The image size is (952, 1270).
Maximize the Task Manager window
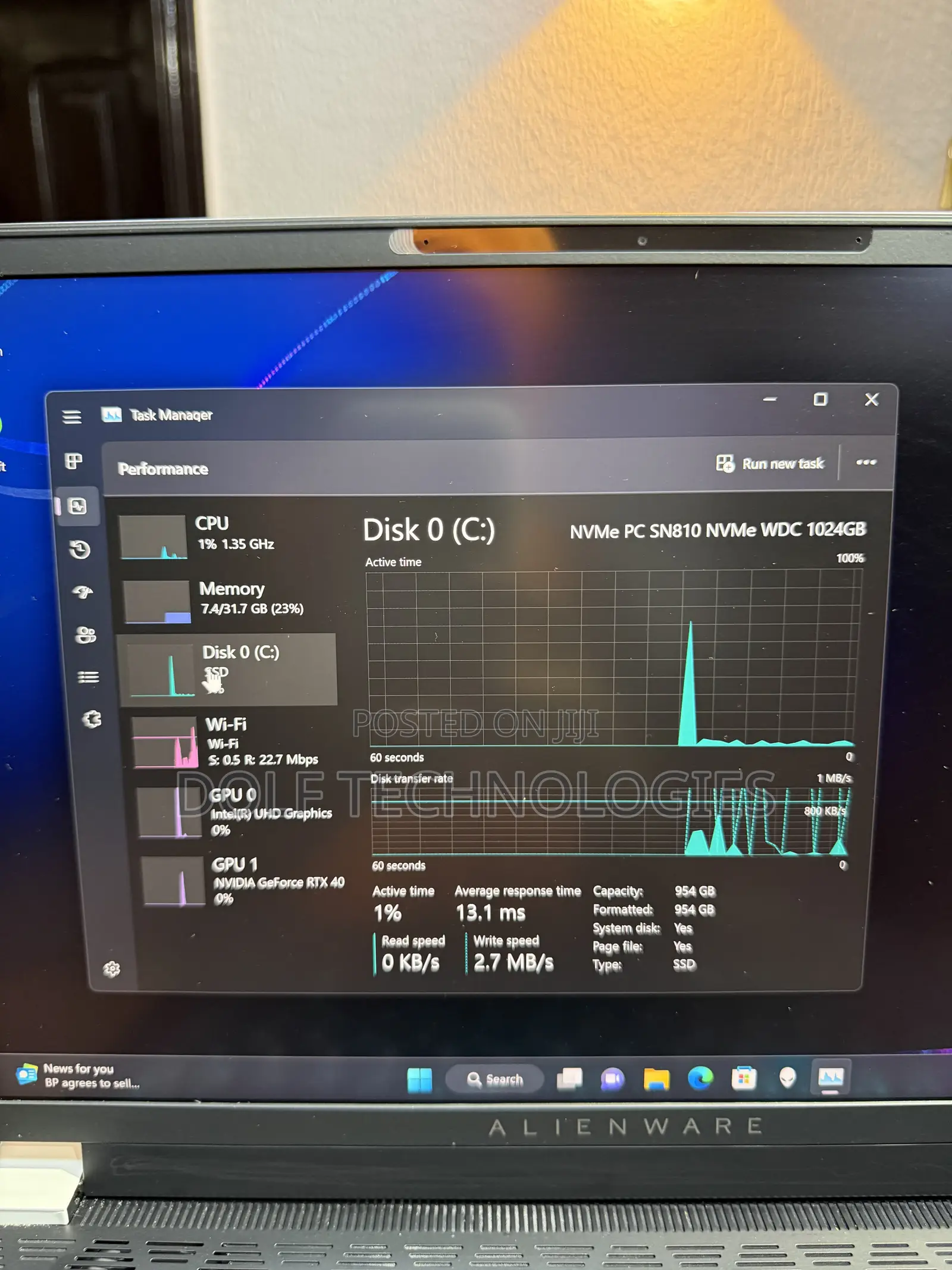point(821,399)
